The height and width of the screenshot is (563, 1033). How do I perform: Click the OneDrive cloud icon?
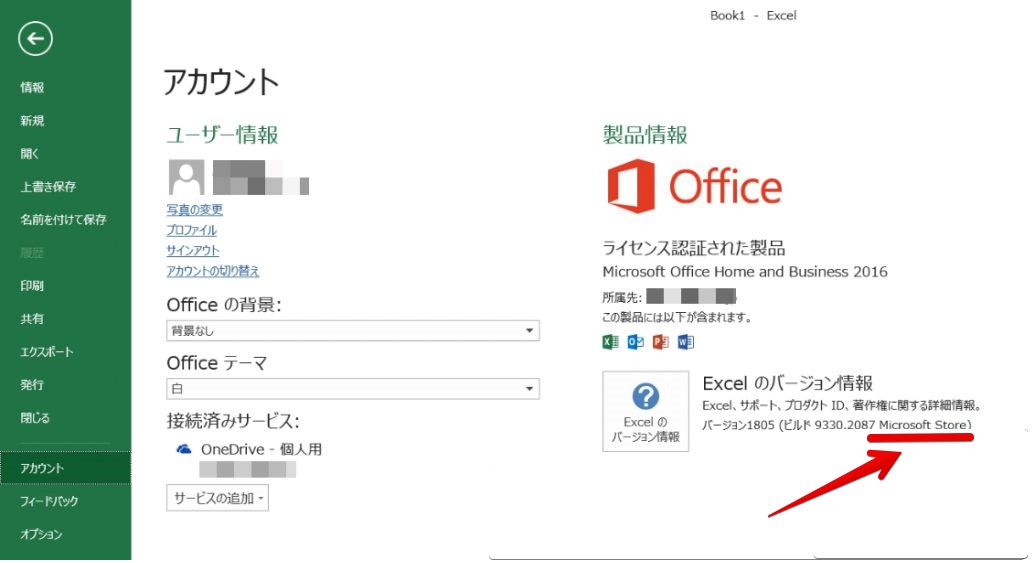pos(184,449)
